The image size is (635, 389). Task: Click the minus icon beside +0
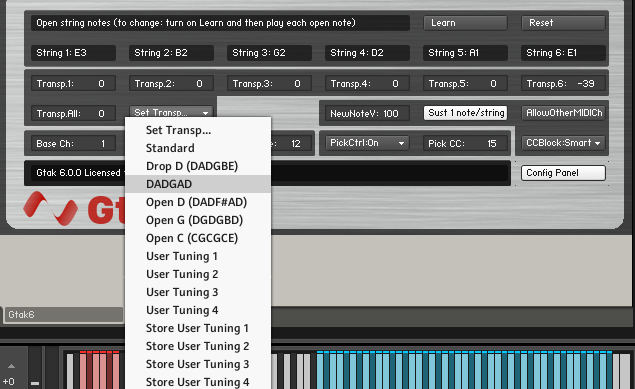click(35, 383)
